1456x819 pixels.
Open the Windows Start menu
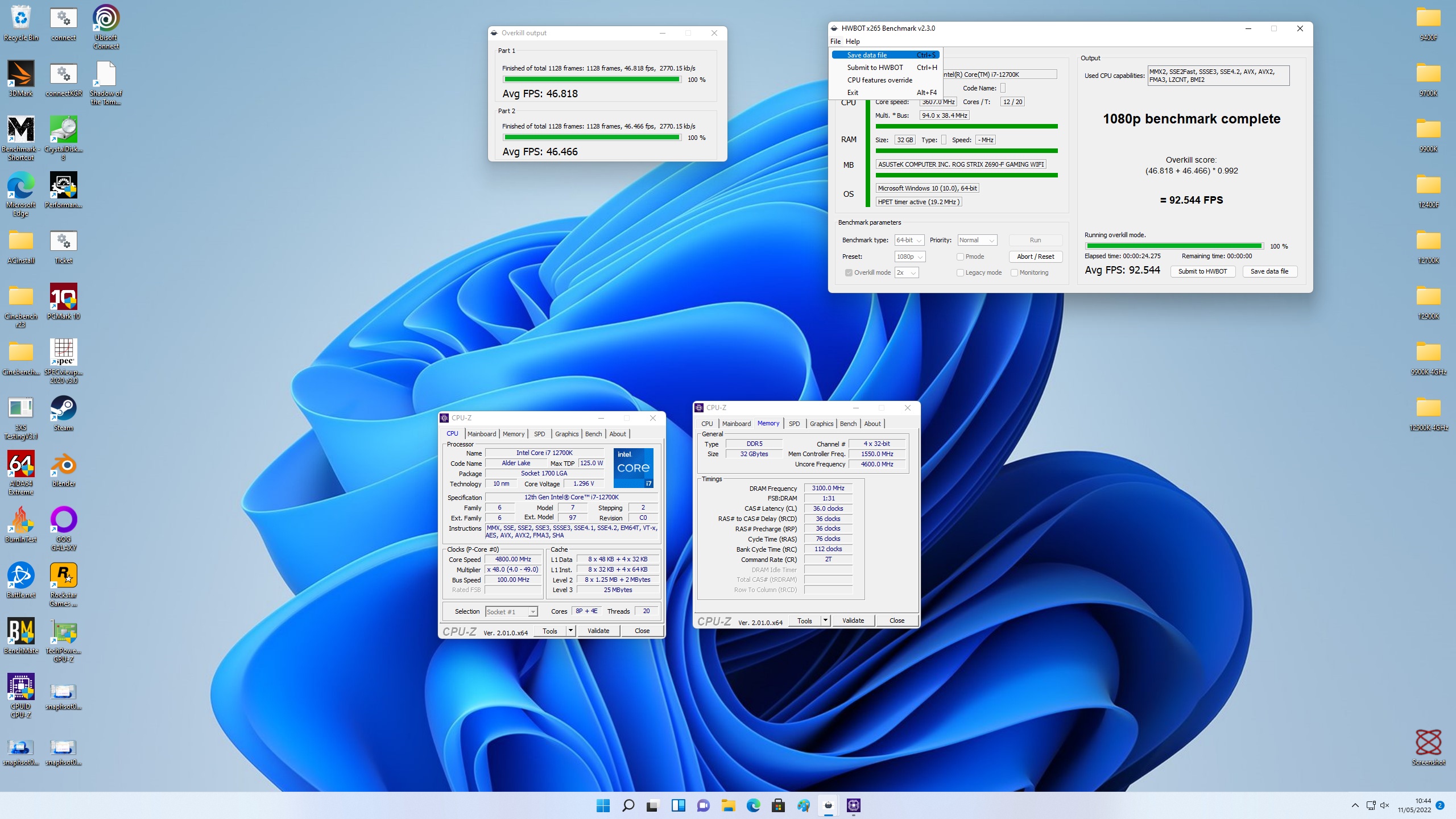(x=603, y=805)
